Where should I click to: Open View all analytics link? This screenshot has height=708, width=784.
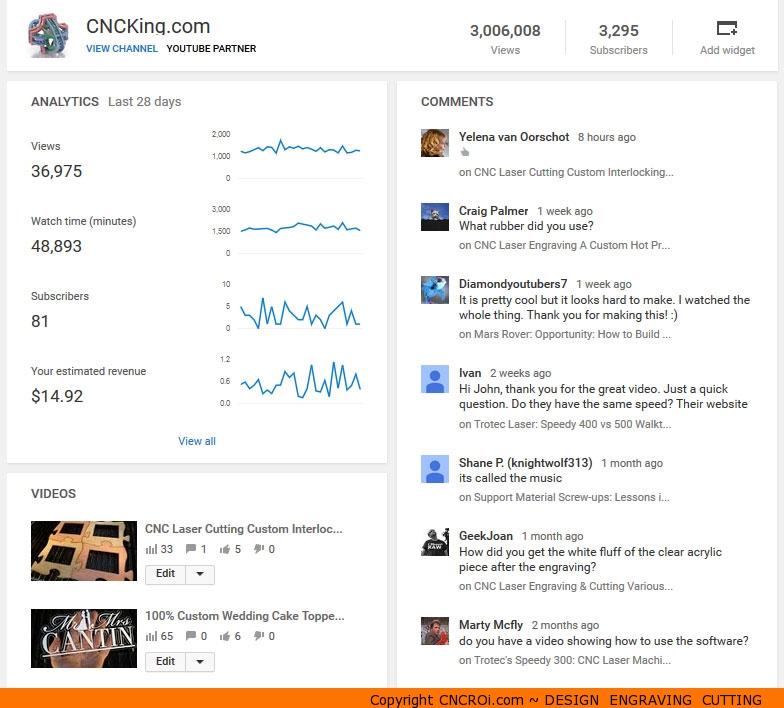[x=197, y=441]
